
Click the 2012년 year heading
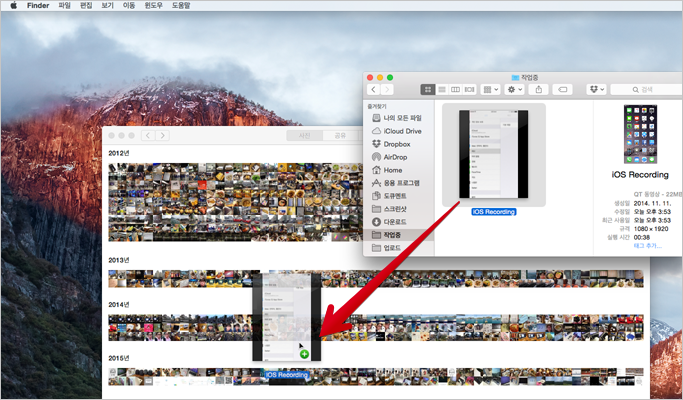[119, 153]
